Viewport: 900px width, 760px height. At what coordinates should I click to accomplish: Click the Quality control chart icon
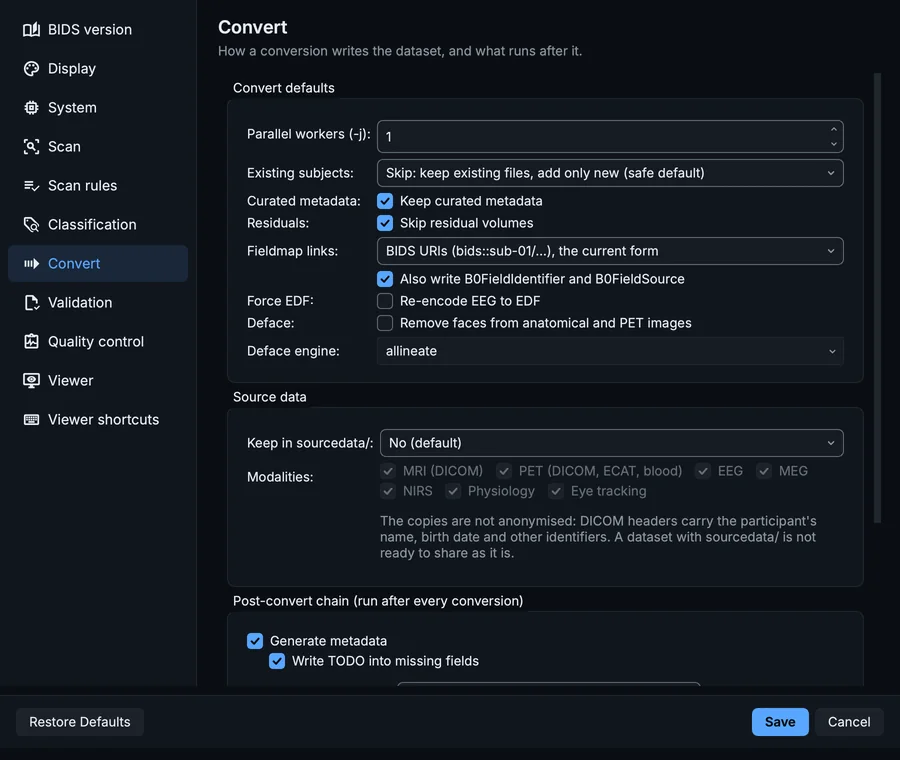tap(32, 342)
